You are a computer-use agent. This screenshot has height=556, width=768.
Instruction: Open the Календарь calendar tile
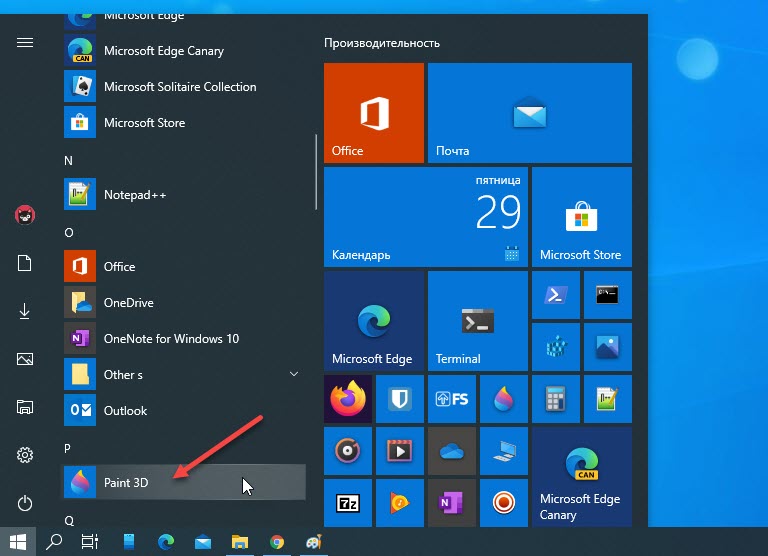426,217
